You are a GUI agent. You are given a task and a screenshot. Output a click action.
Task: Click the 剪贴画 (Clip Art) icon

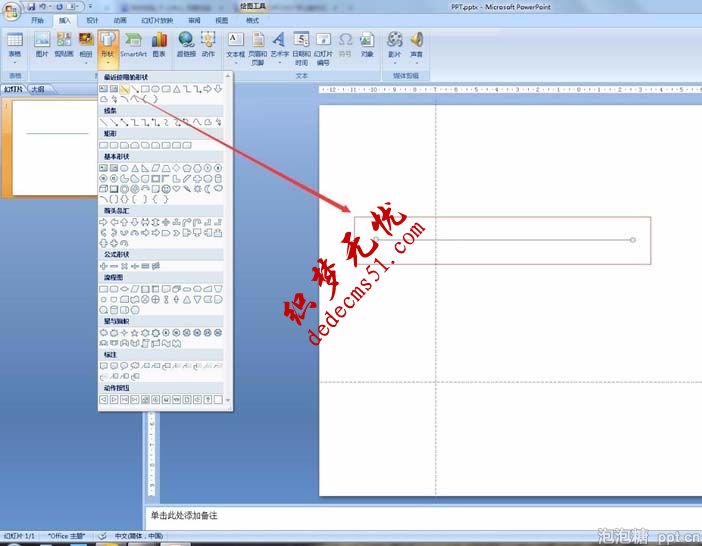pyautogui.click(x=63, y=43)
